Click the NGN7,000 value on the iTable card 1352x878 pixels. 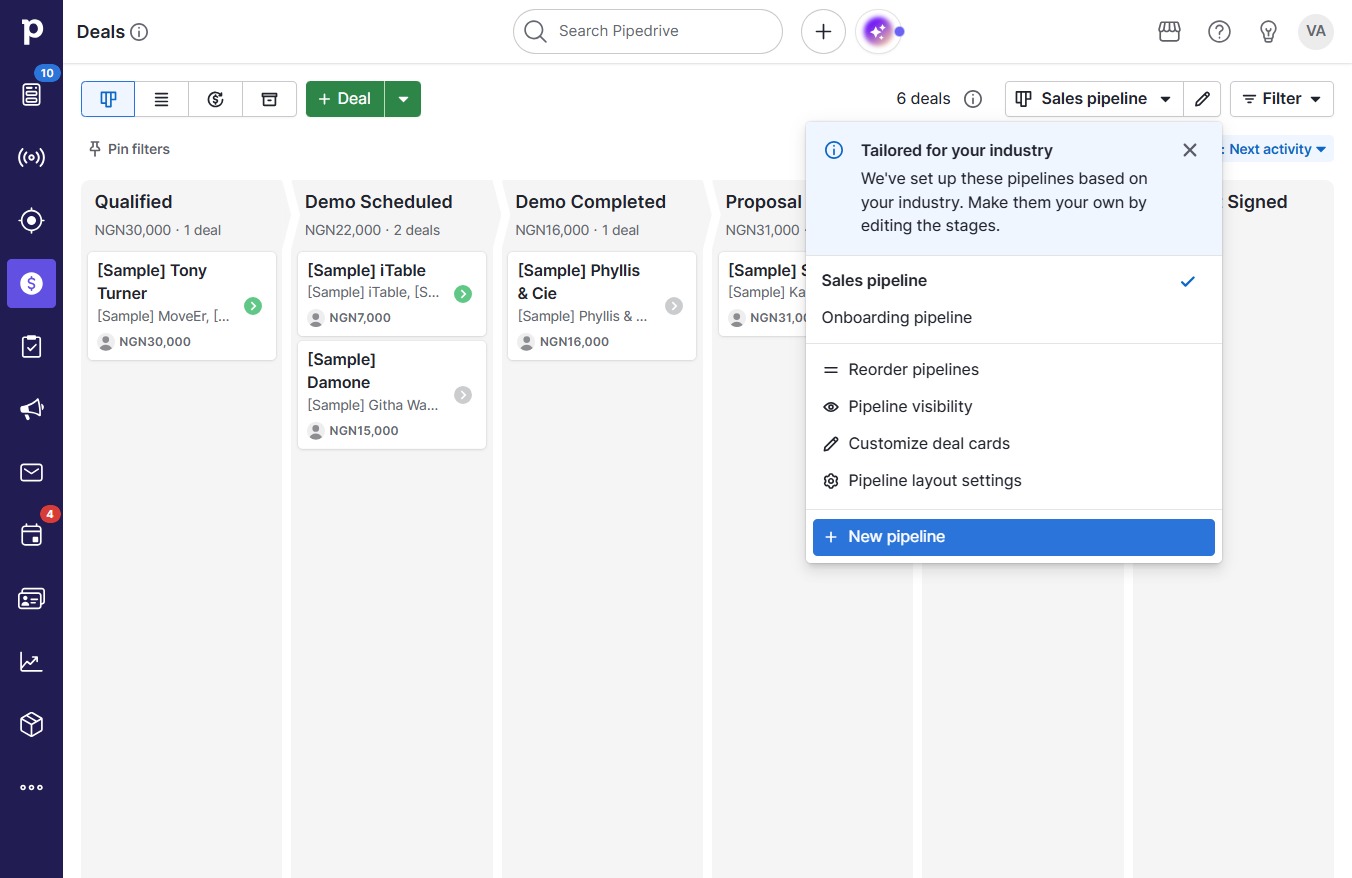click(x=360, y=318)
